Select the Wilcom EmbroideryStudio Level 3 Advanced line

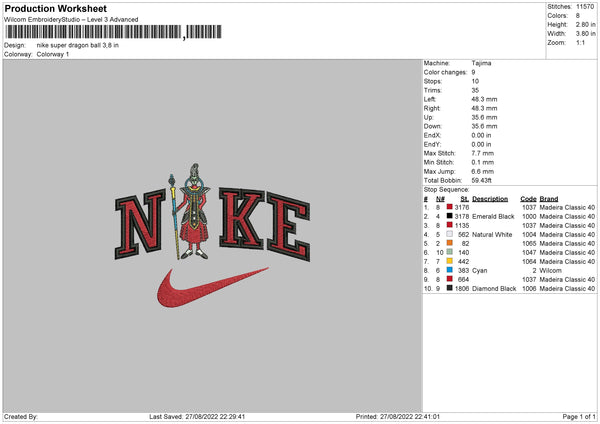point(71,20)
